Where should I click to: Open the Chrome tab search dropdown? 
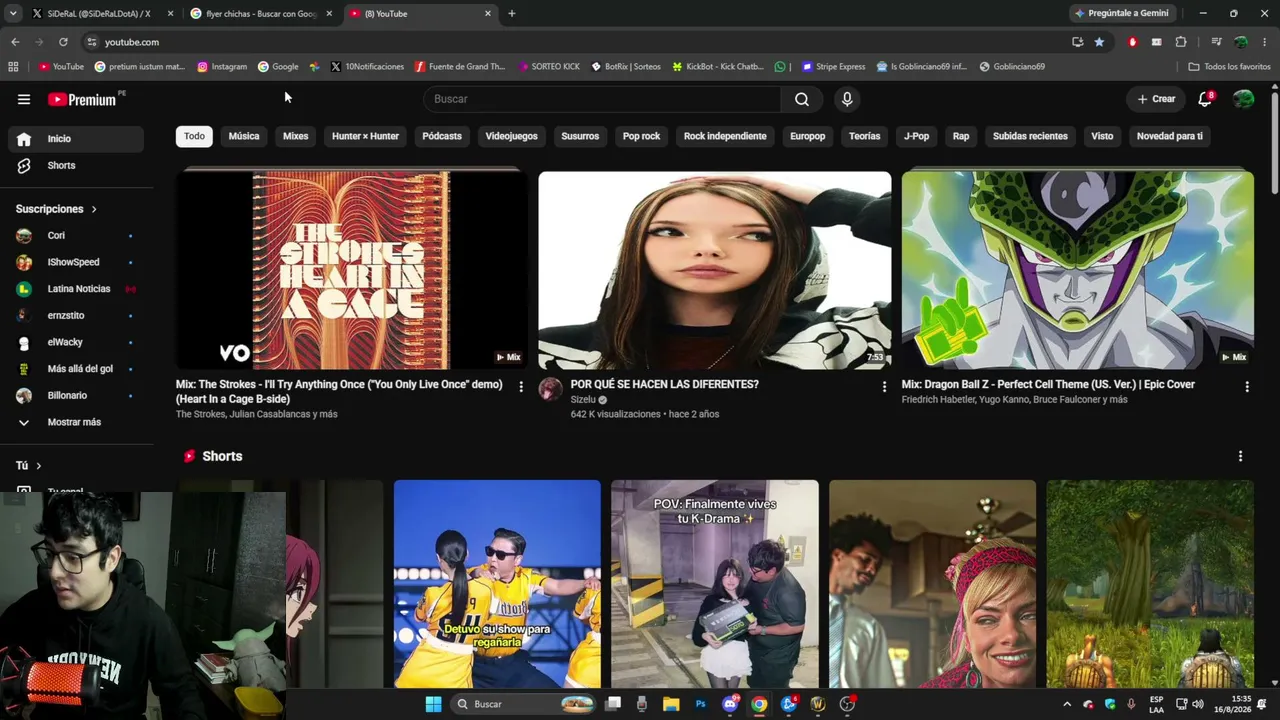click(13, 14)
